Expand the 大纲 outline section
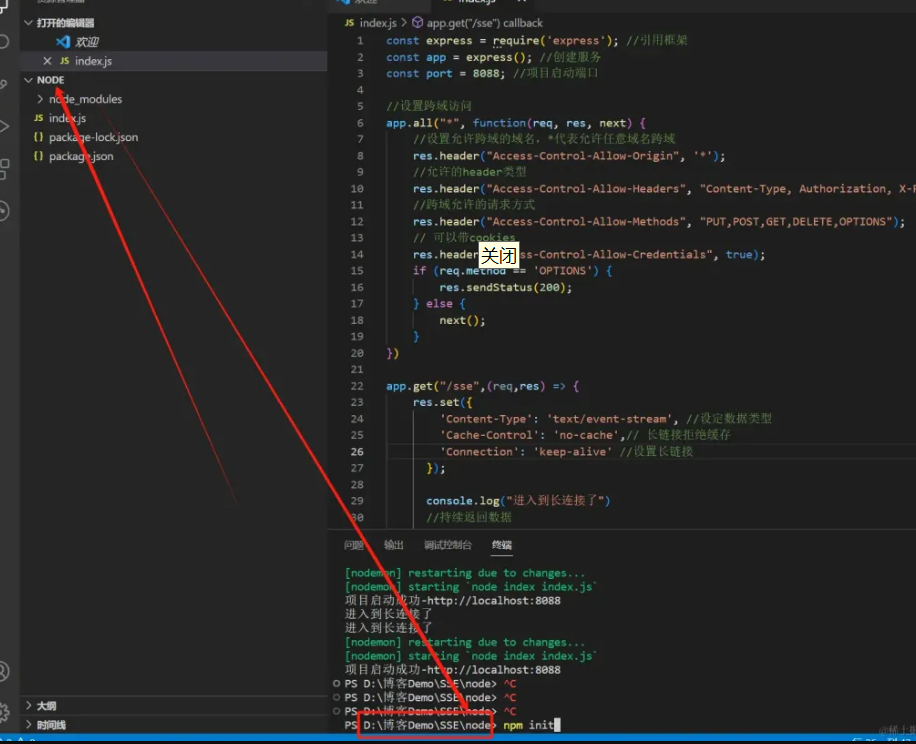Viewport: 916px width, 744px height. click(28, 705)
